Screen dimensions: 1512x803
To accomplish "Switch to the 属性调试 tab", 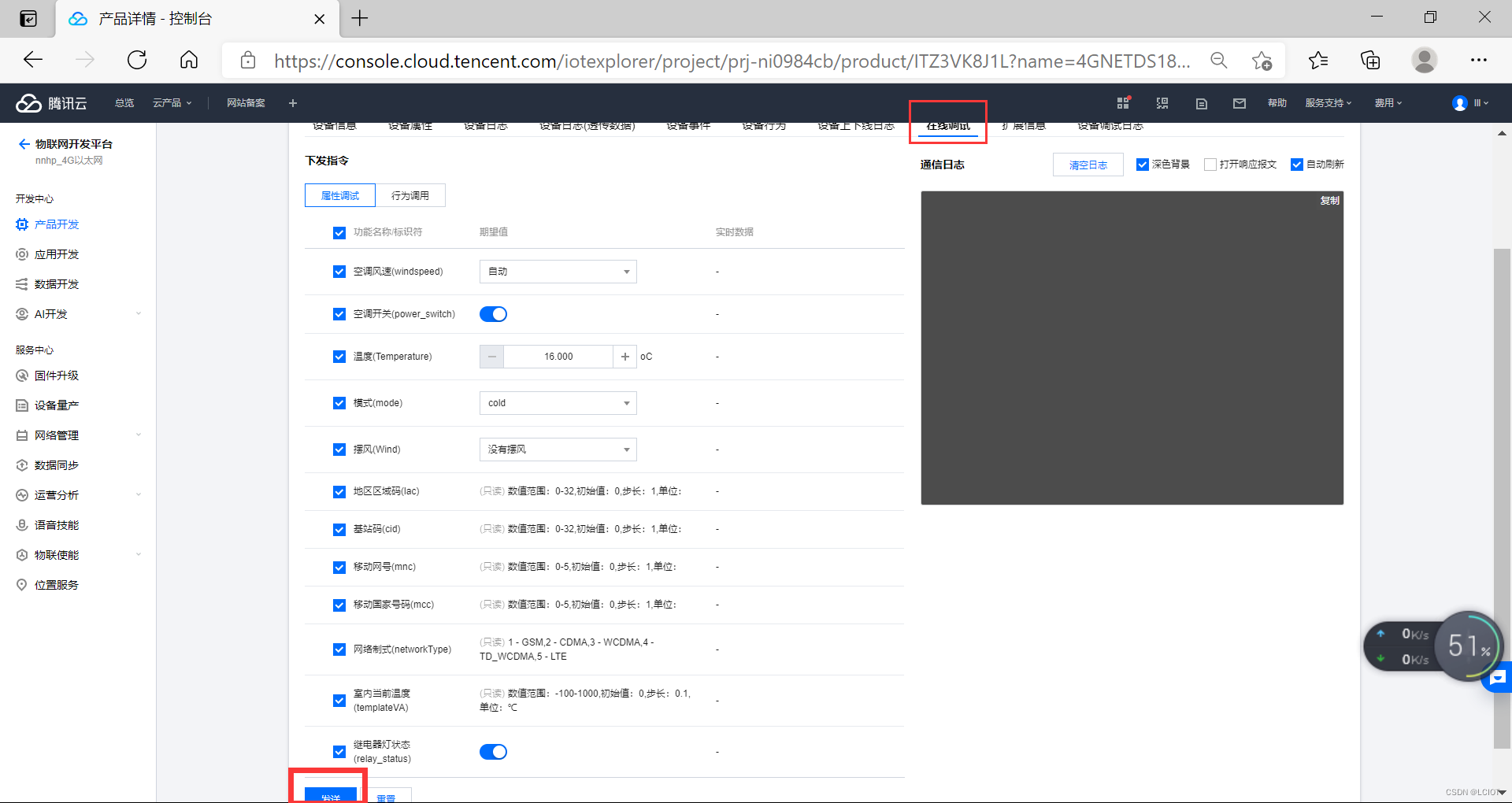I will [x=340, y=195].
